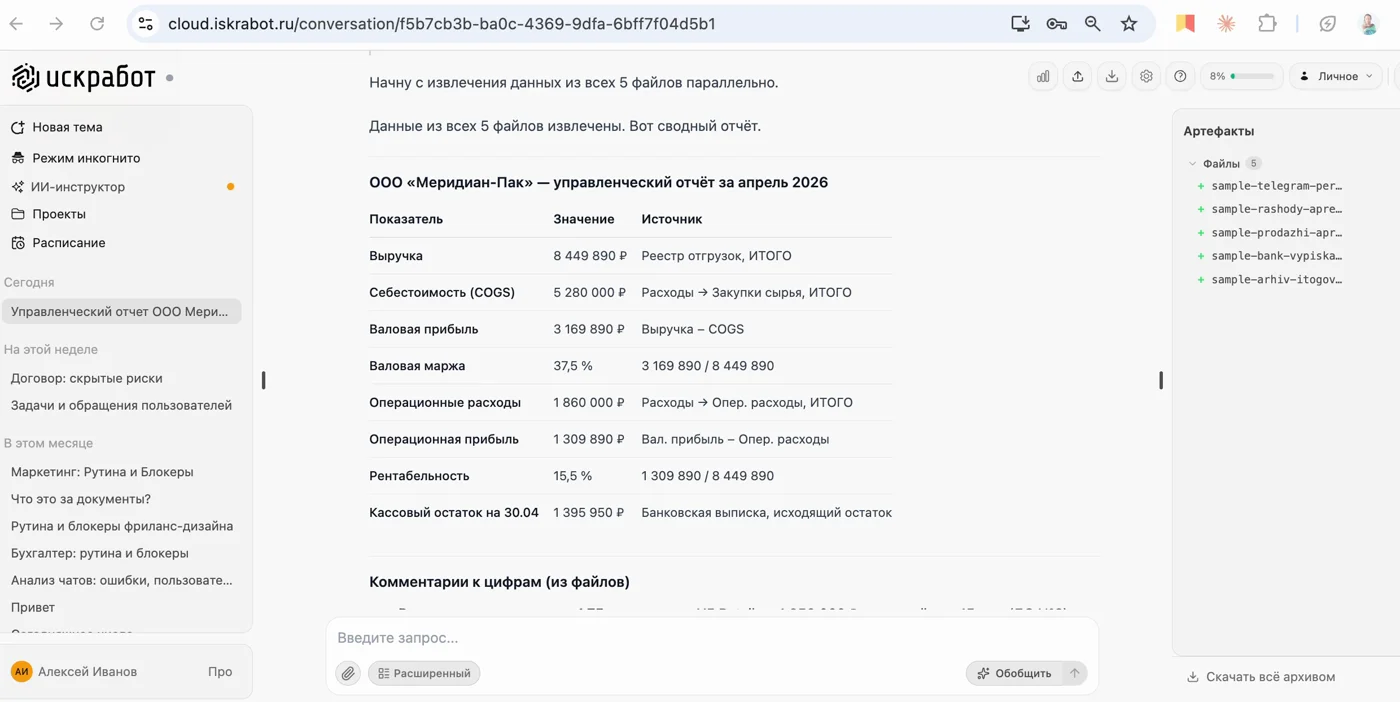Click the browser address bar URL
Screen dimensions: 1400x702
(x=441, y=24)
